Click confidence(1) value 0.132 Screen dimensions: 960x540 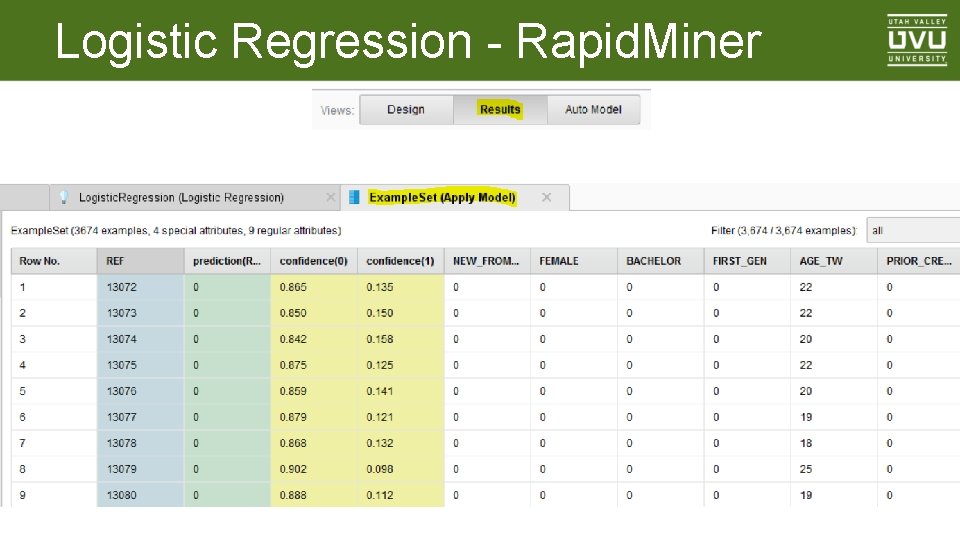click(400, 443)
